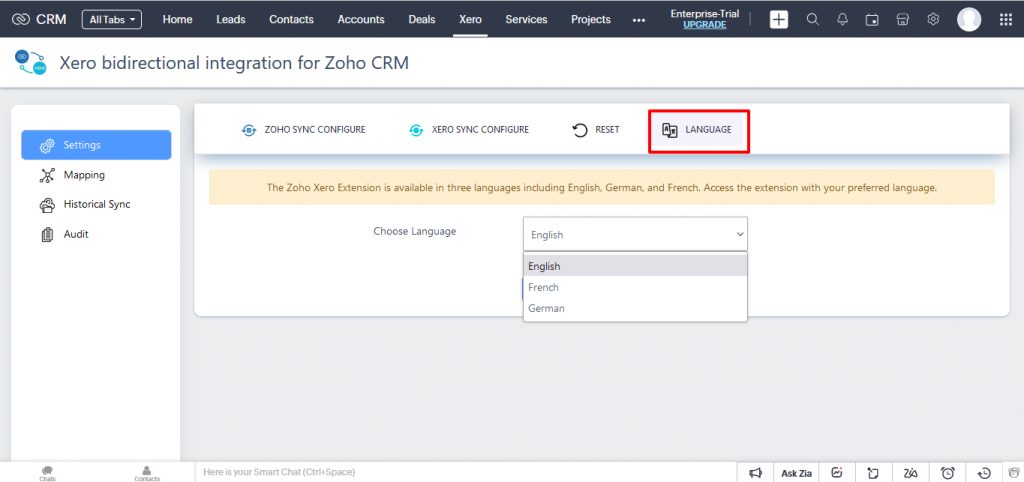Select the LANGUAGE tab
The width and height of the screenshot is (1024, 482).
(697, 130)
